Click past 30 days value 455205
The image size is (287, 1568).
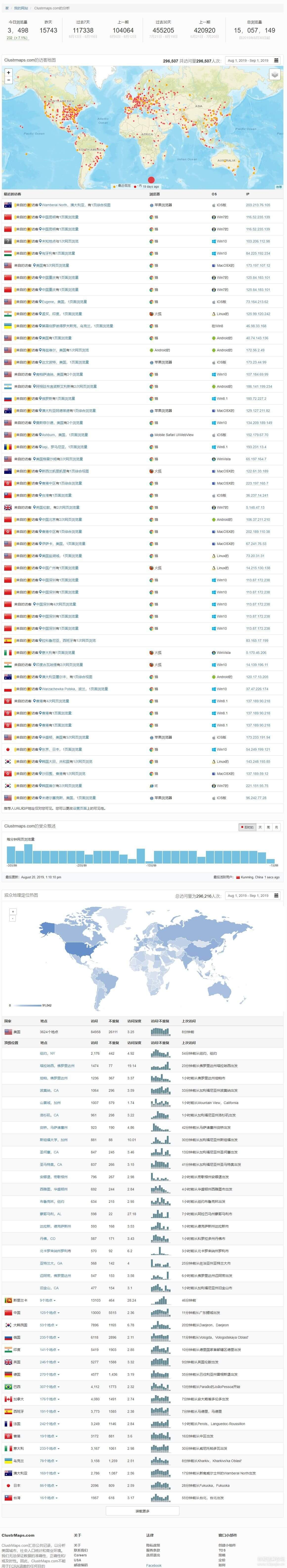pos(163,30)
